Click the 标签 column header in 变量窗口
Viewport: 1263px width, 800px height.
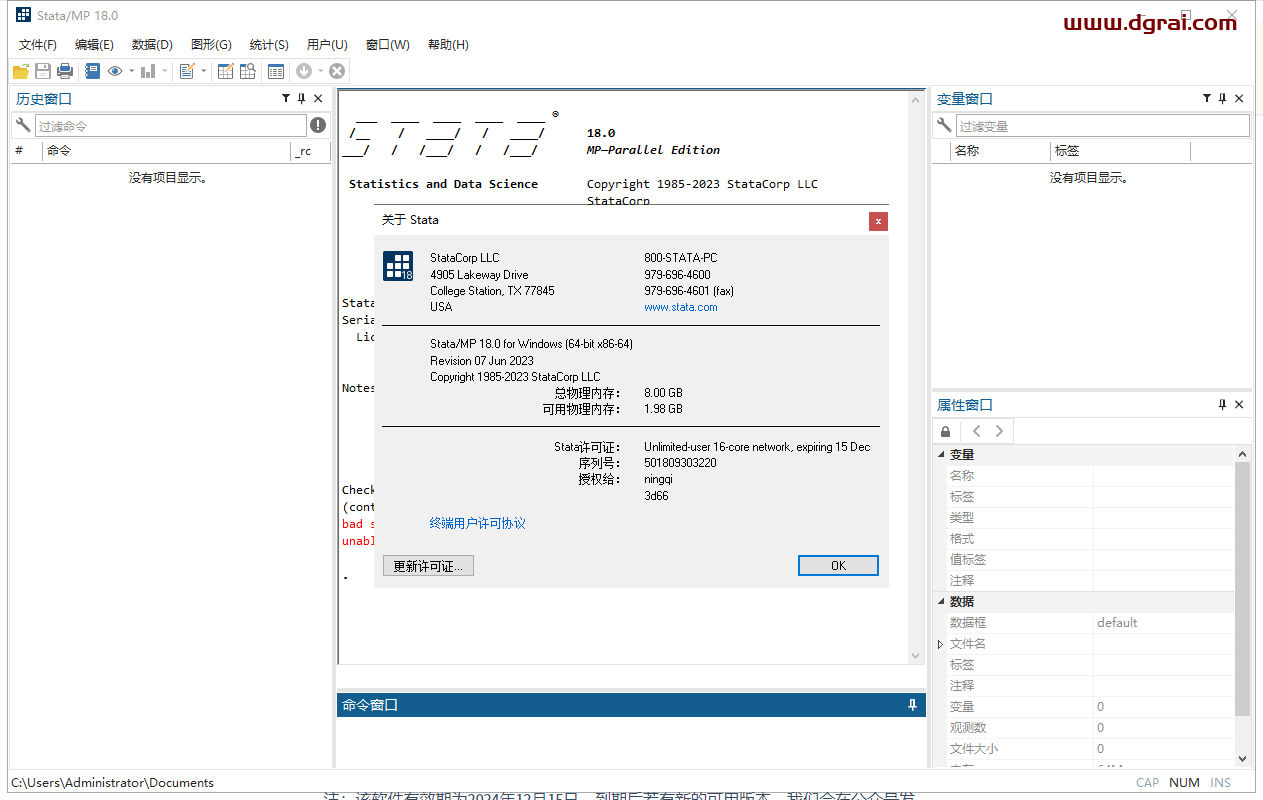(x=1120, y=151)
